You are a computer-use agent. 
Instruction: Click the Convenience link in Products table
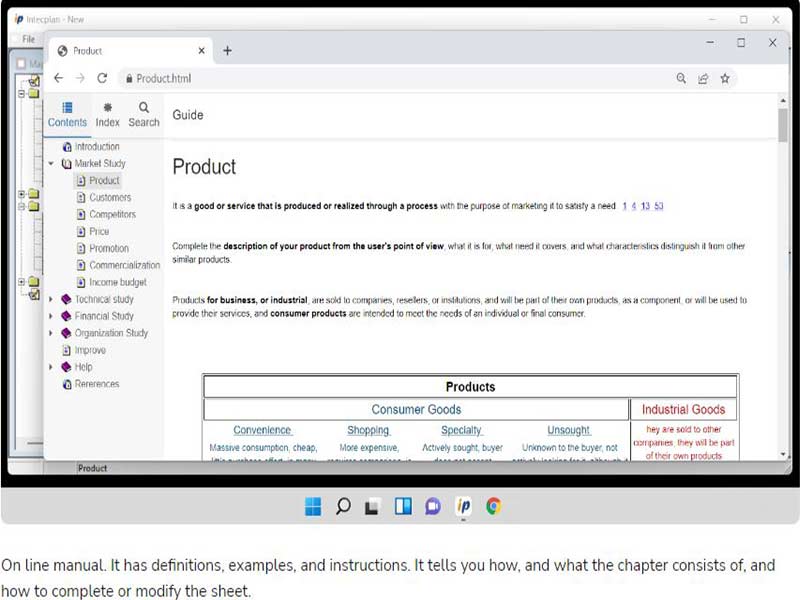point(262,430)
